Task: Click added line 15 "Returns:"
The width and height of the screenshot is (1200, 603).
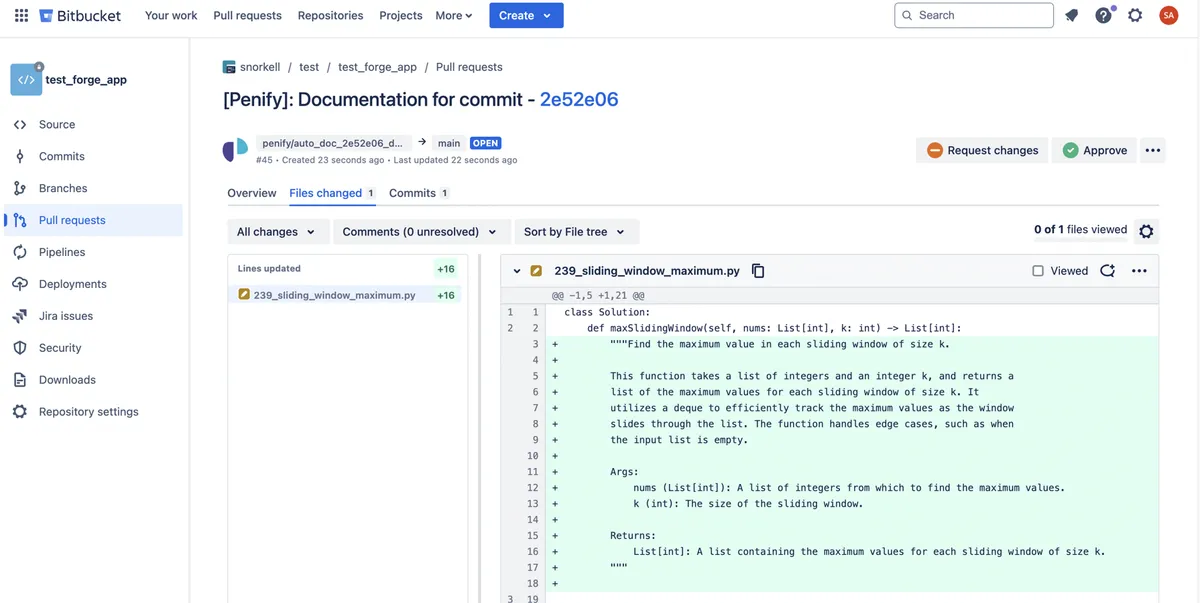Action: tap(633, 536)
